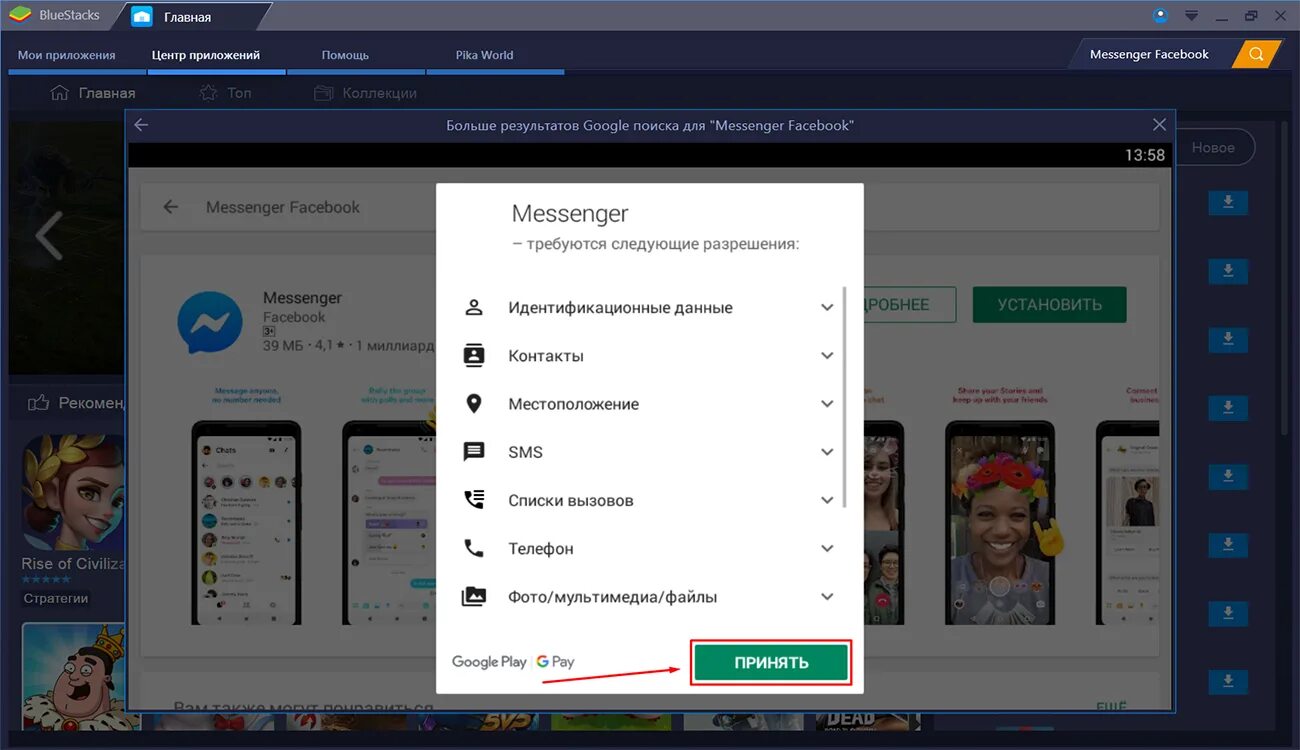Image resolution: width=1300 pixels, height=750 pixels.
Task: Click the Messenger app title text
Action: 302,298
